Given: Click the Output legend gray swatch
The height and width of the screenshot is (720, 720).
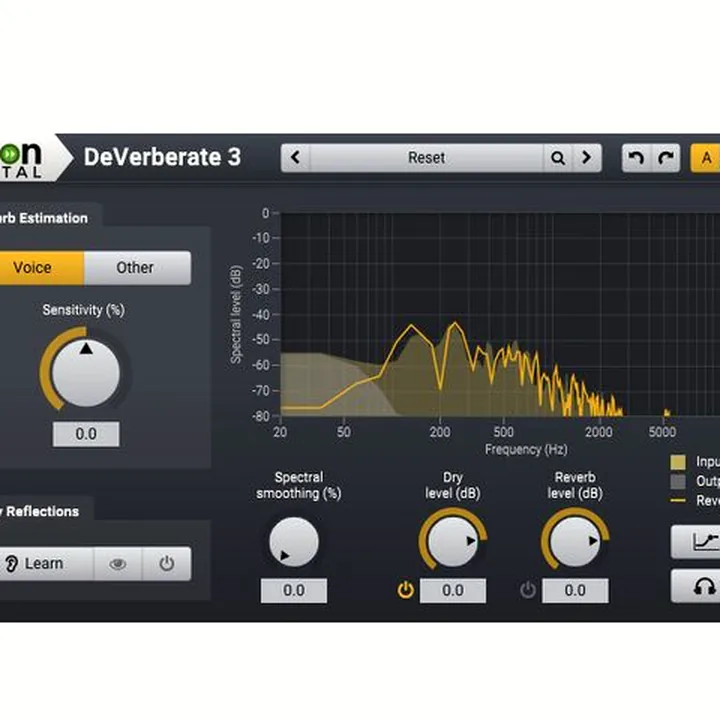Looking at the screenshot, I should 678,482.
